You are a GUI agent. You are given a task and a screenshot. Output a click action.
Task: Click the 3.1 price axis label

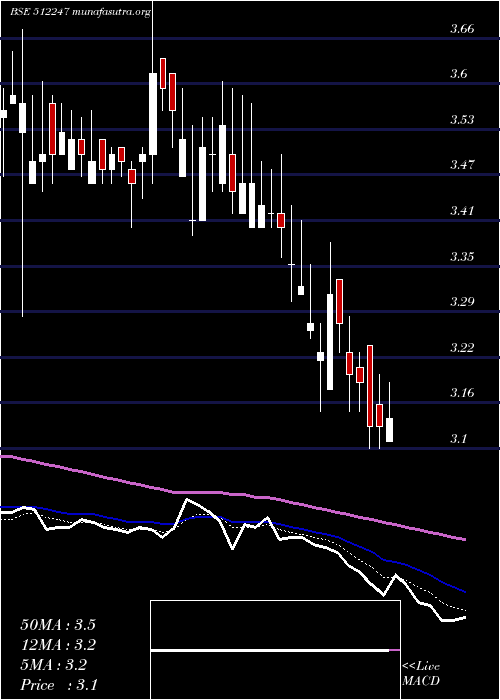click(x=458, y=438)
